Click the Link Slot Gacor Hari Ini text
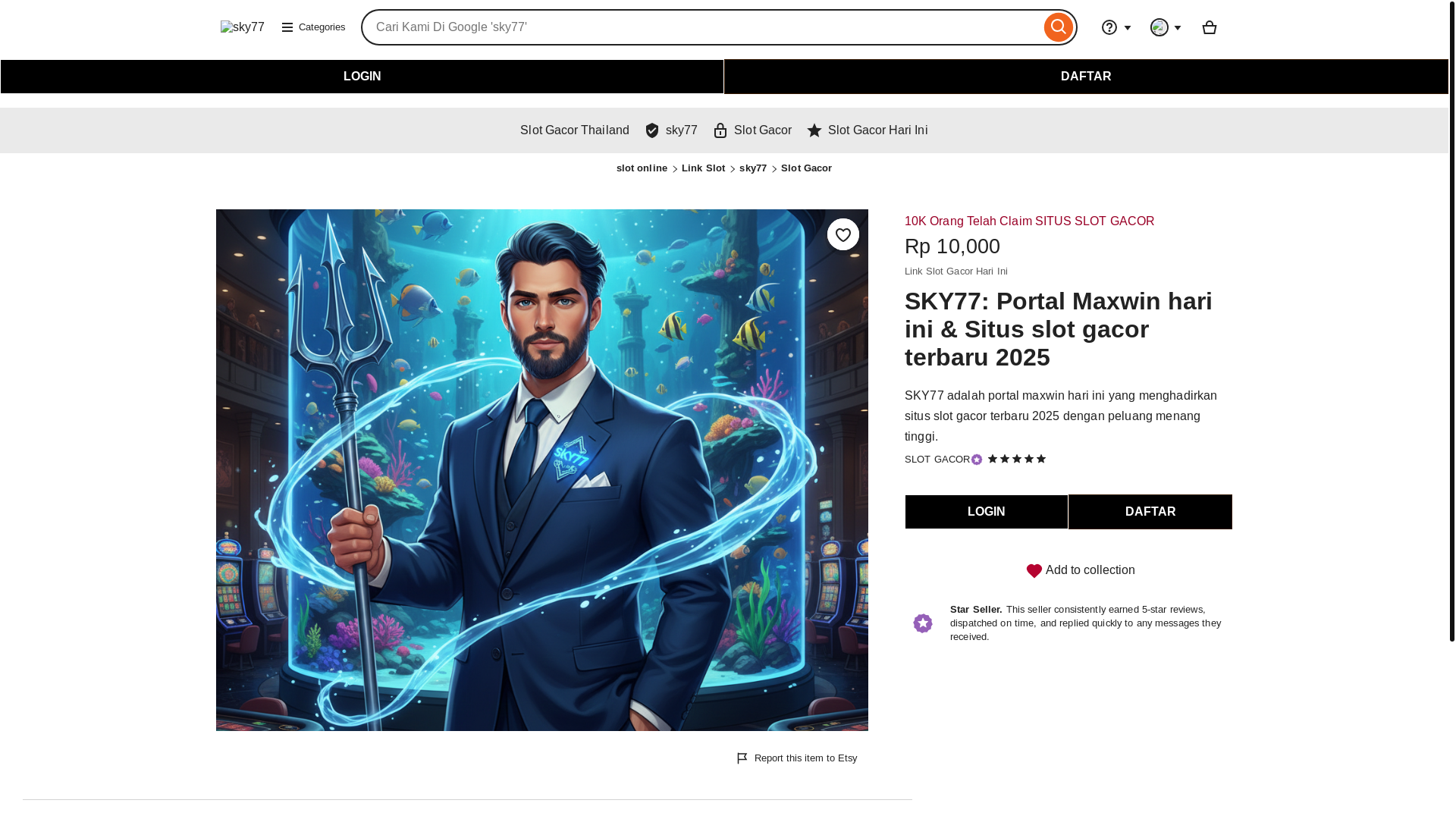Screen dimensions: 1456x819 pos(956,271)
